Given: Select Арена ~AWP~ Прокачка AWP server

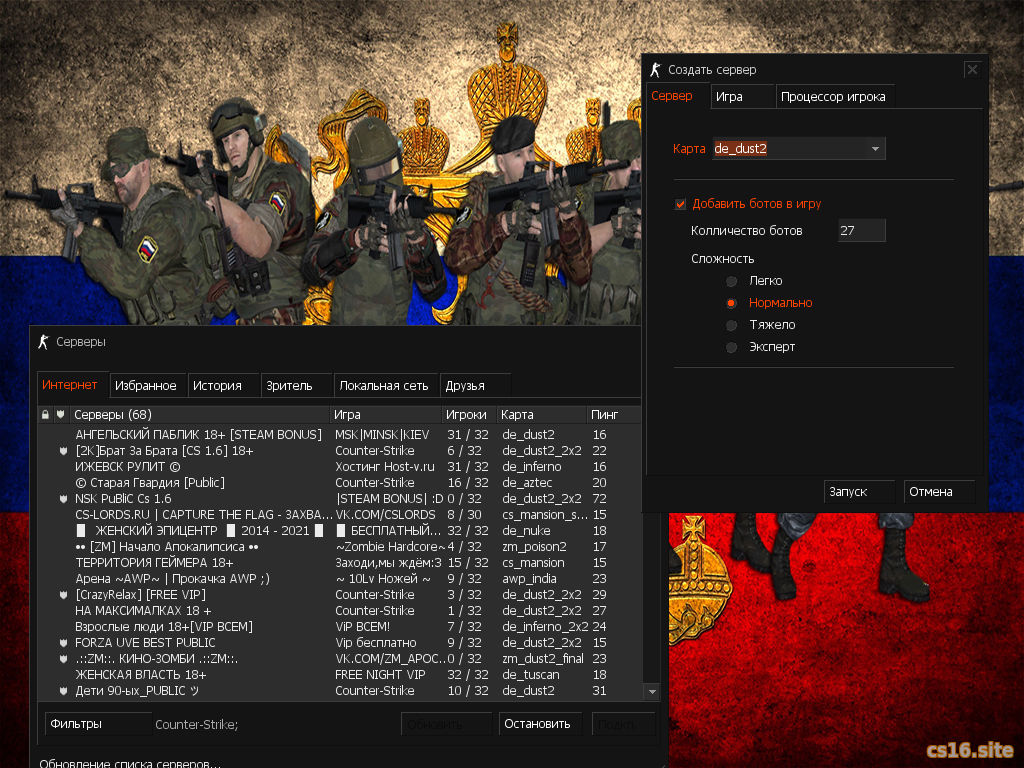Looking at the screenshot, I should 340,579.
